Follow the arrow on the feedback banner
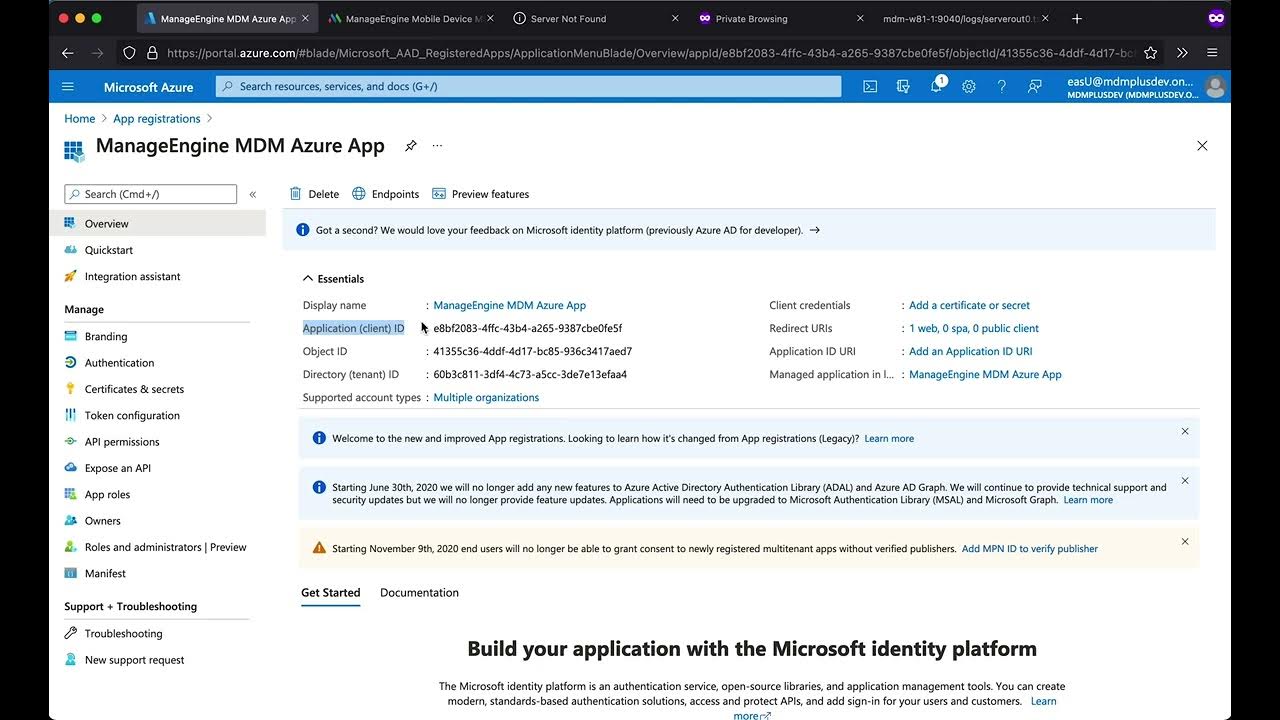This screenshot has height=720, width=1280. (x=814, y=230)
